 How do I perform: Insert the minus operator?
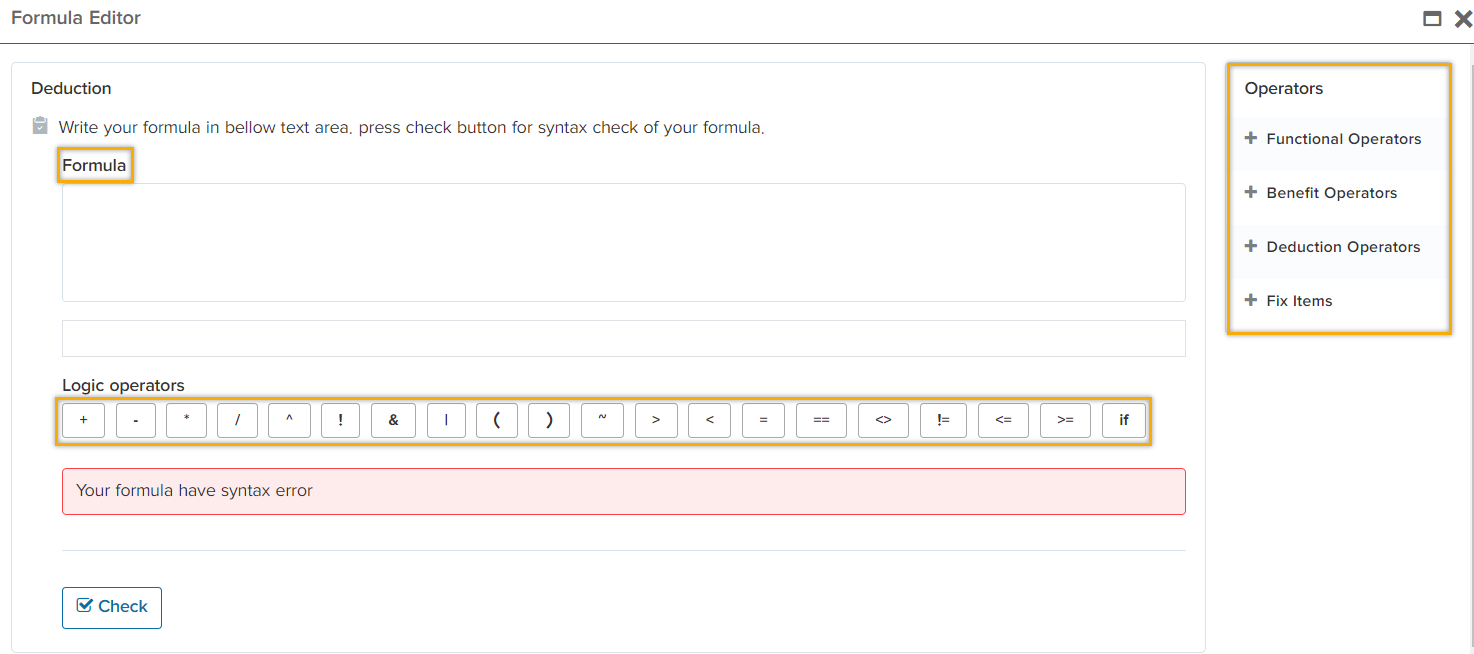click(x=136, y=420)
